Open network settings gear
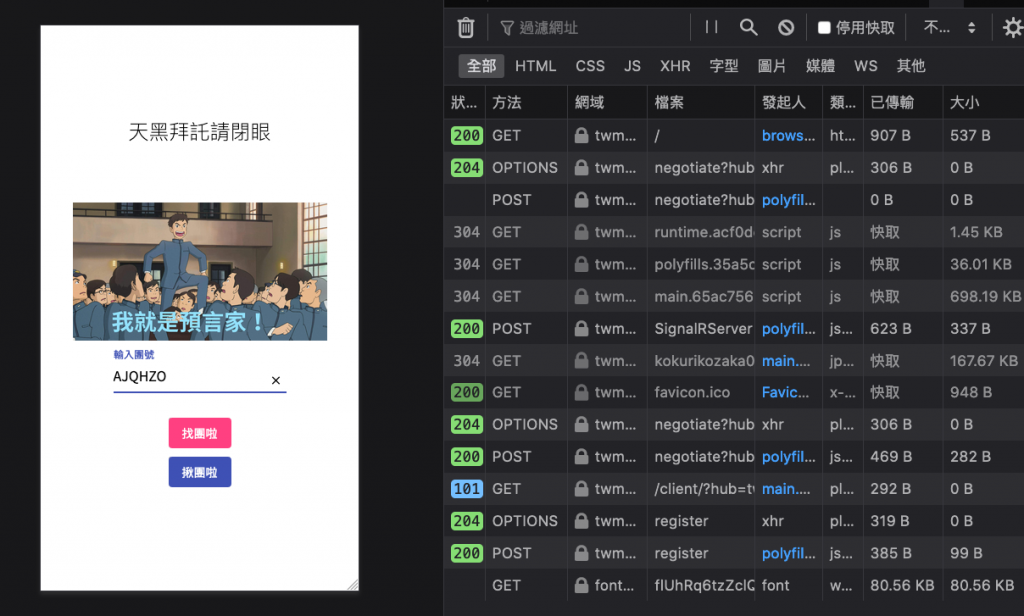 [x=1013, y=27]
